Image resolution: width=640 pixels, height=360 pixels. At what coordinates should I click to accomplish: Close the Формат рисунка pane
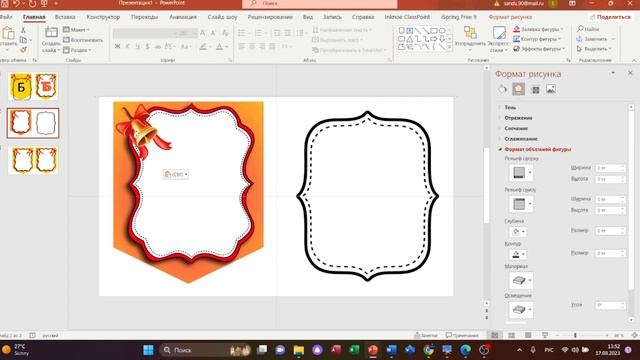[630, 73]
